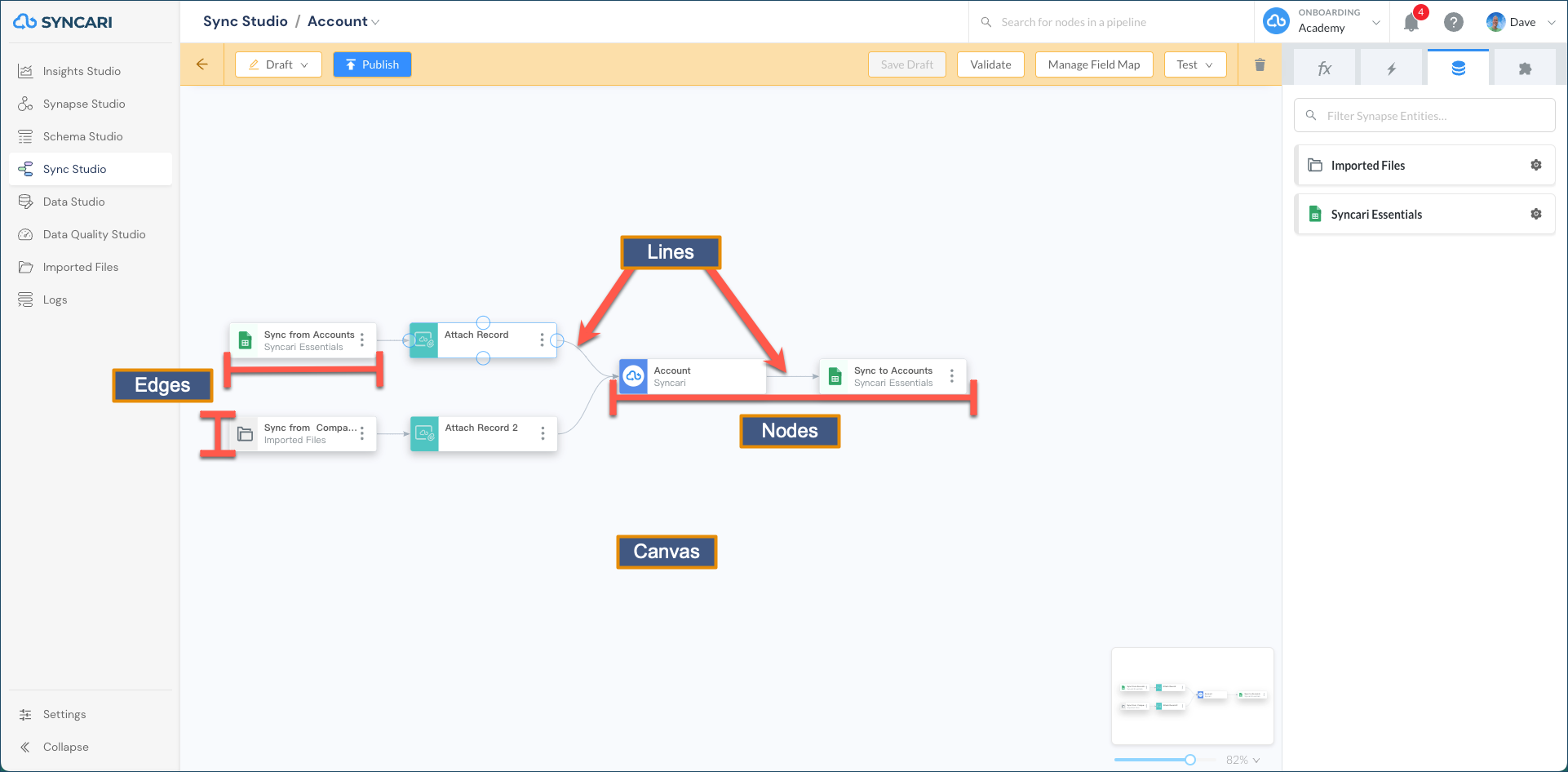The image size is (1568, 772).
Task: Expand the Syncari Essentials synapse
Action: pos(1424,214)
